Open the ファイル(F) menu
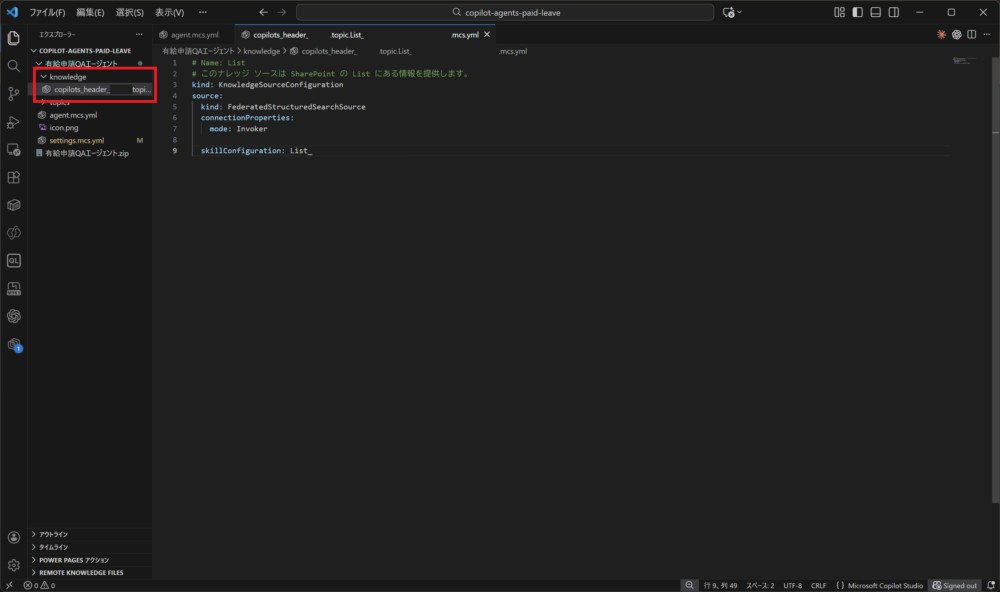Screen dimensions: 1000x592 click(x=47, y=12)
